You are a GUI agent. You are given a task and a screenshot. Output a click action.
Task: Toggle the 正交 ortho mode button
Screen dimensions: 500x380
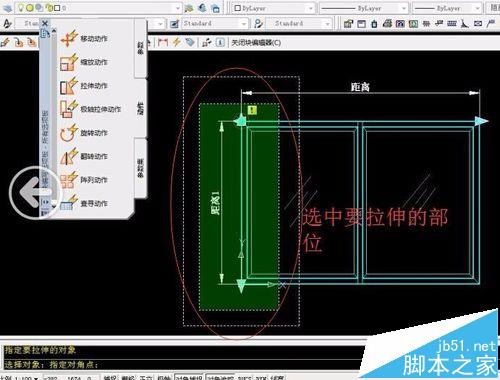[146, 377]
